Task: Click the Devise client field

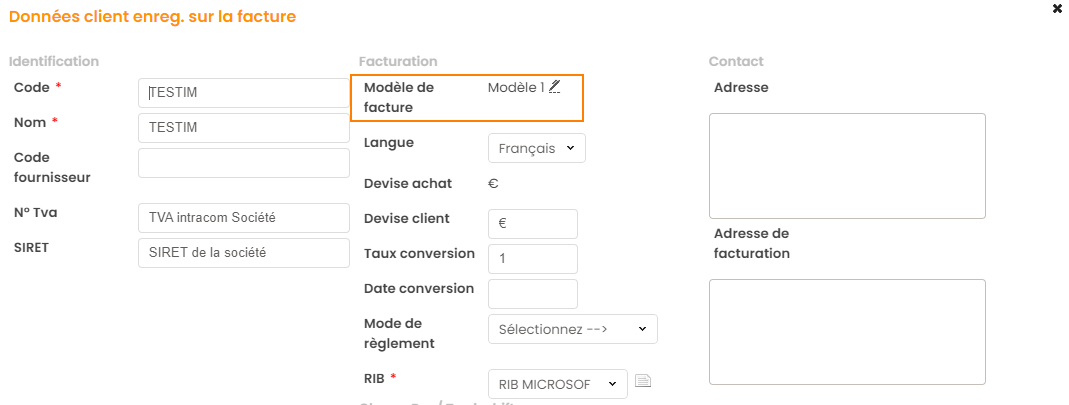Action: click(x=532, y=224)
